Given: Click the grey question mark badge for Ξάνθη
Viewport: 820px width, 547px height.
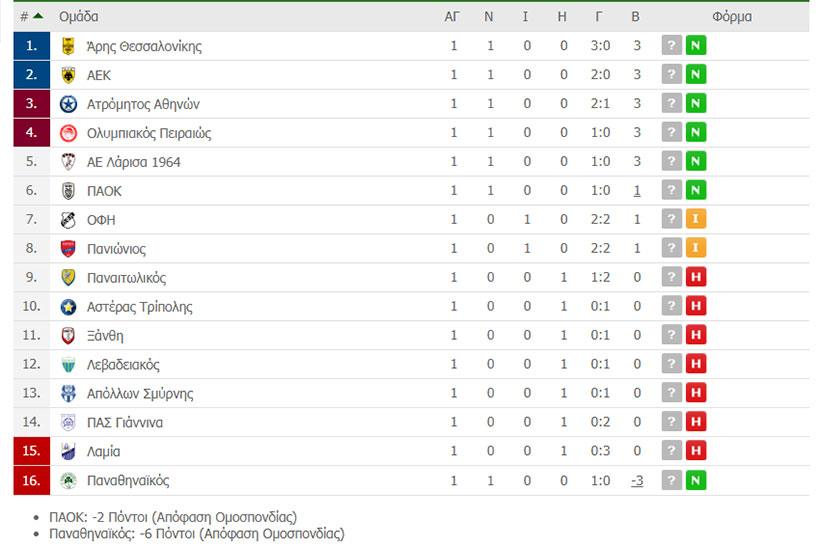Looking at the screenshot, I should [671, 335].
